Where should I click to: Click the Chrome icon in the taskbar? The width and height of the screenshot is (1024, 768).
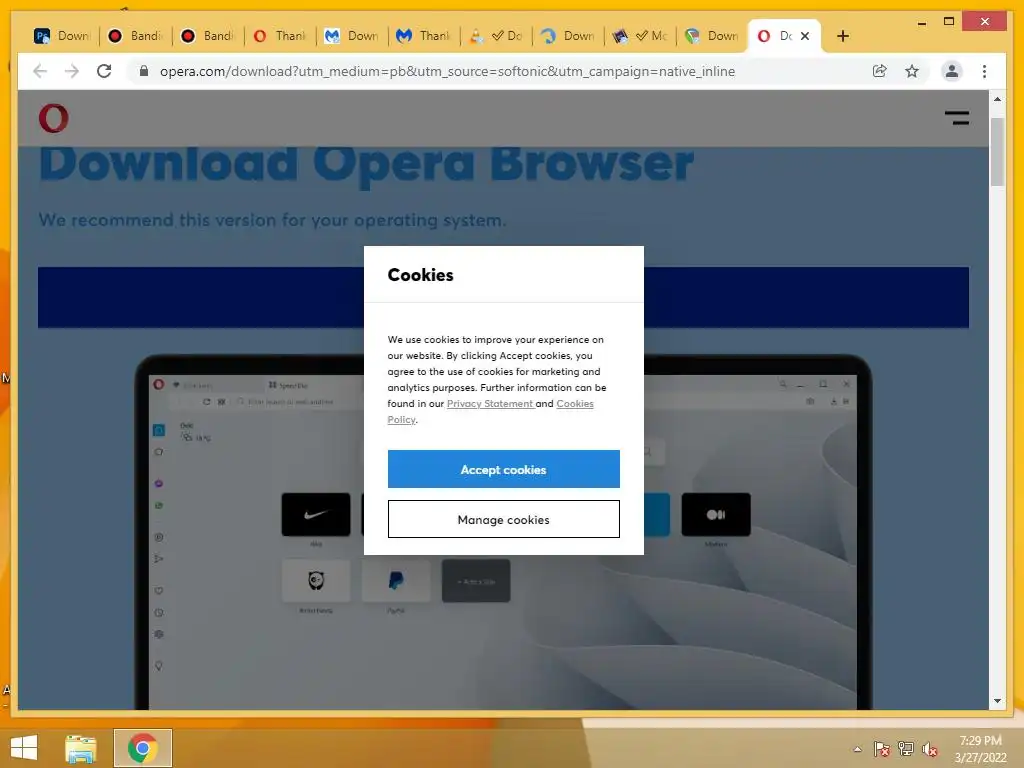142,748
